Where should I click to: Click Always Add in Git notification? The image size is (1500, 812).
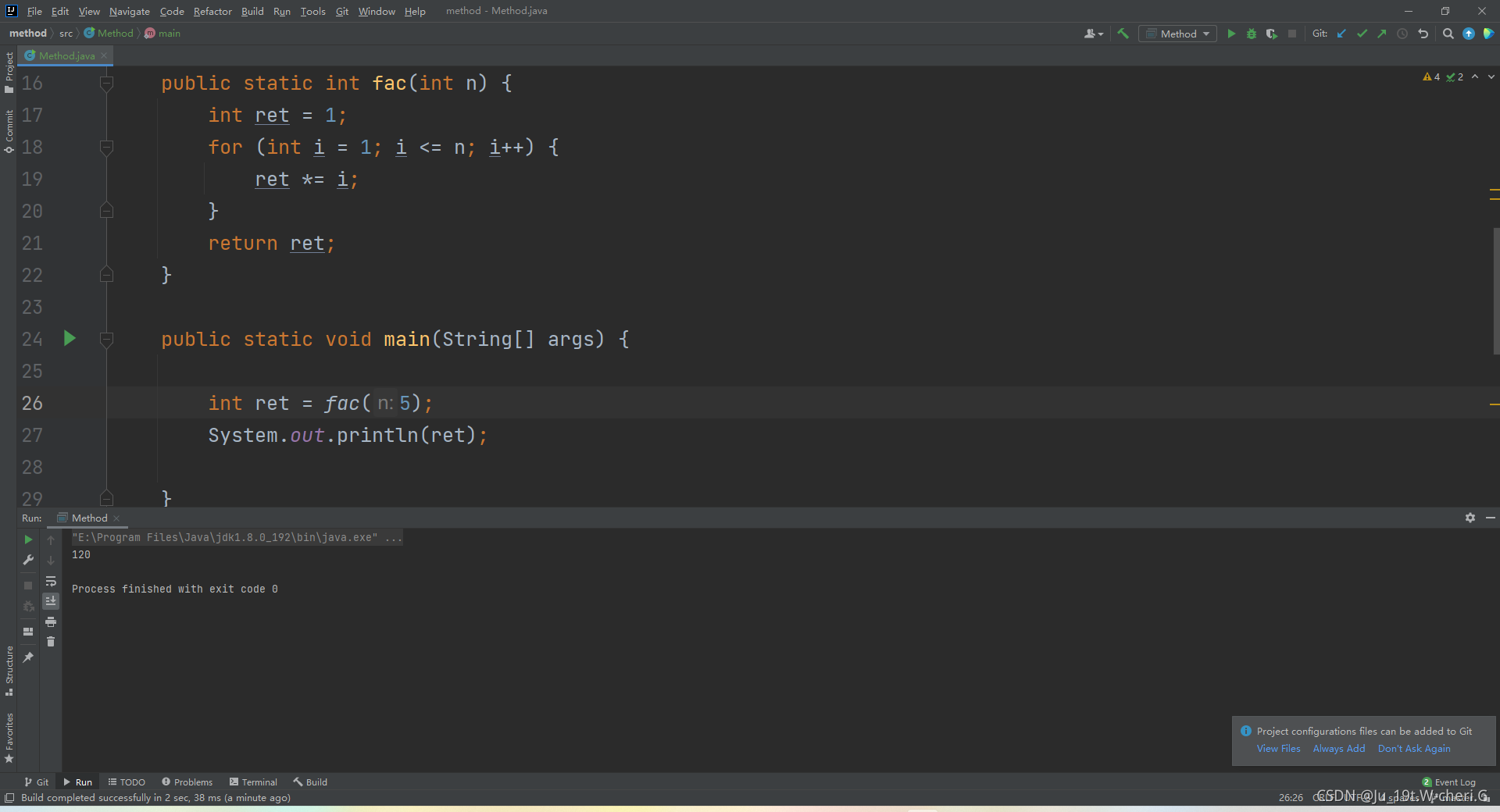point(1339,748)
